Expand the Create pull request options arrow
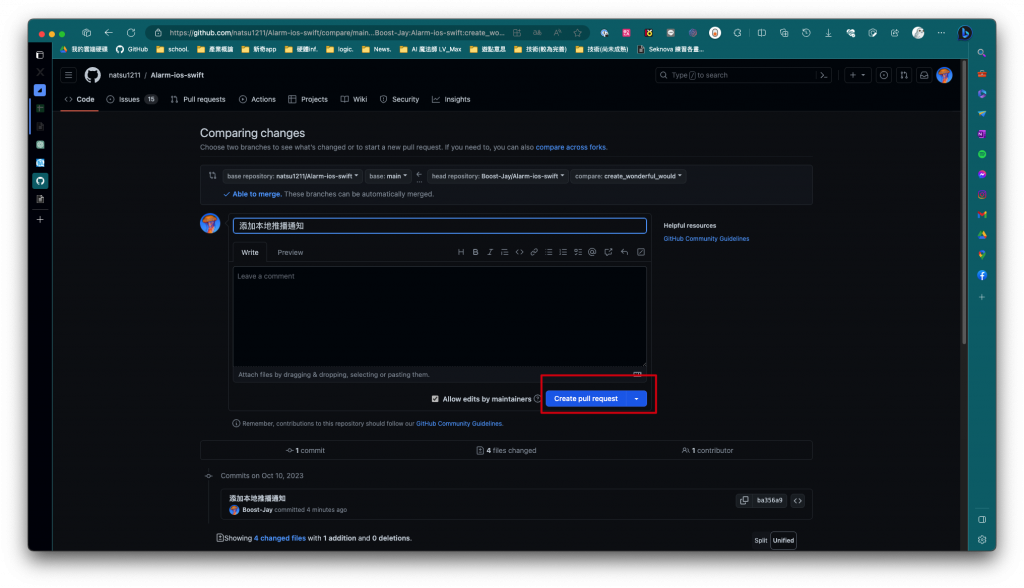 [x=637, y=399]
